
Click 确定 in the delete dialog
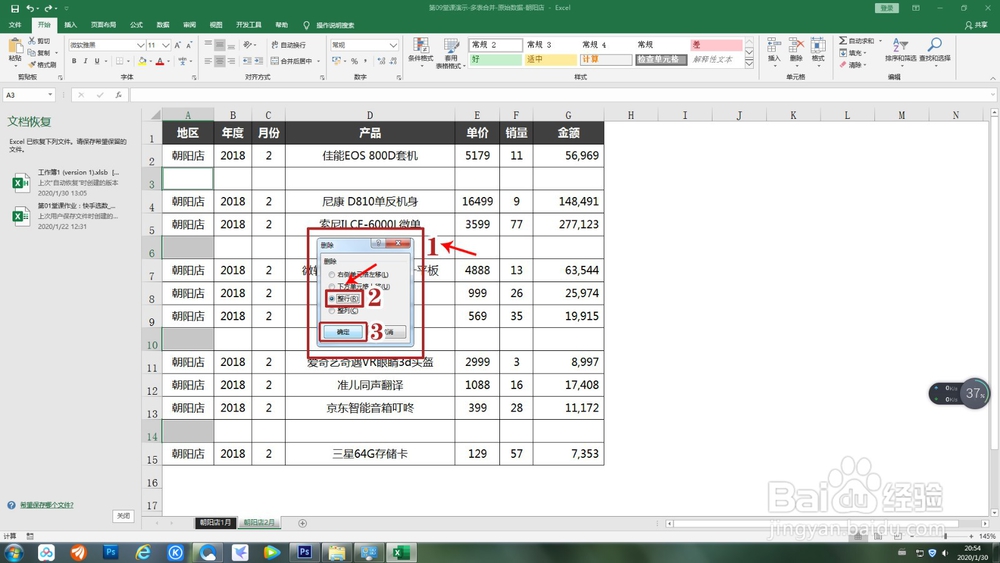(x=343, y=332)
